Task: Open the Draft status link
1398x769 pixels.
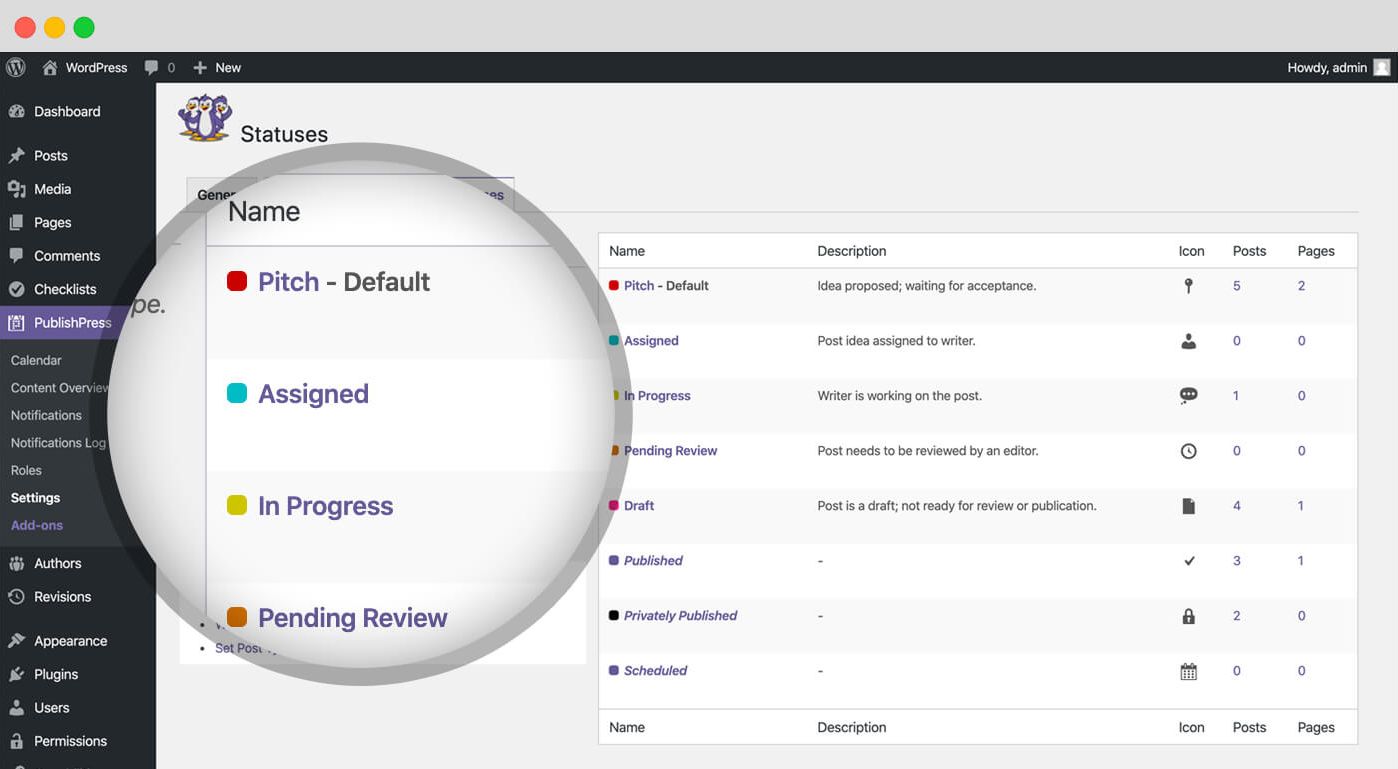Action: click(639, 506)
